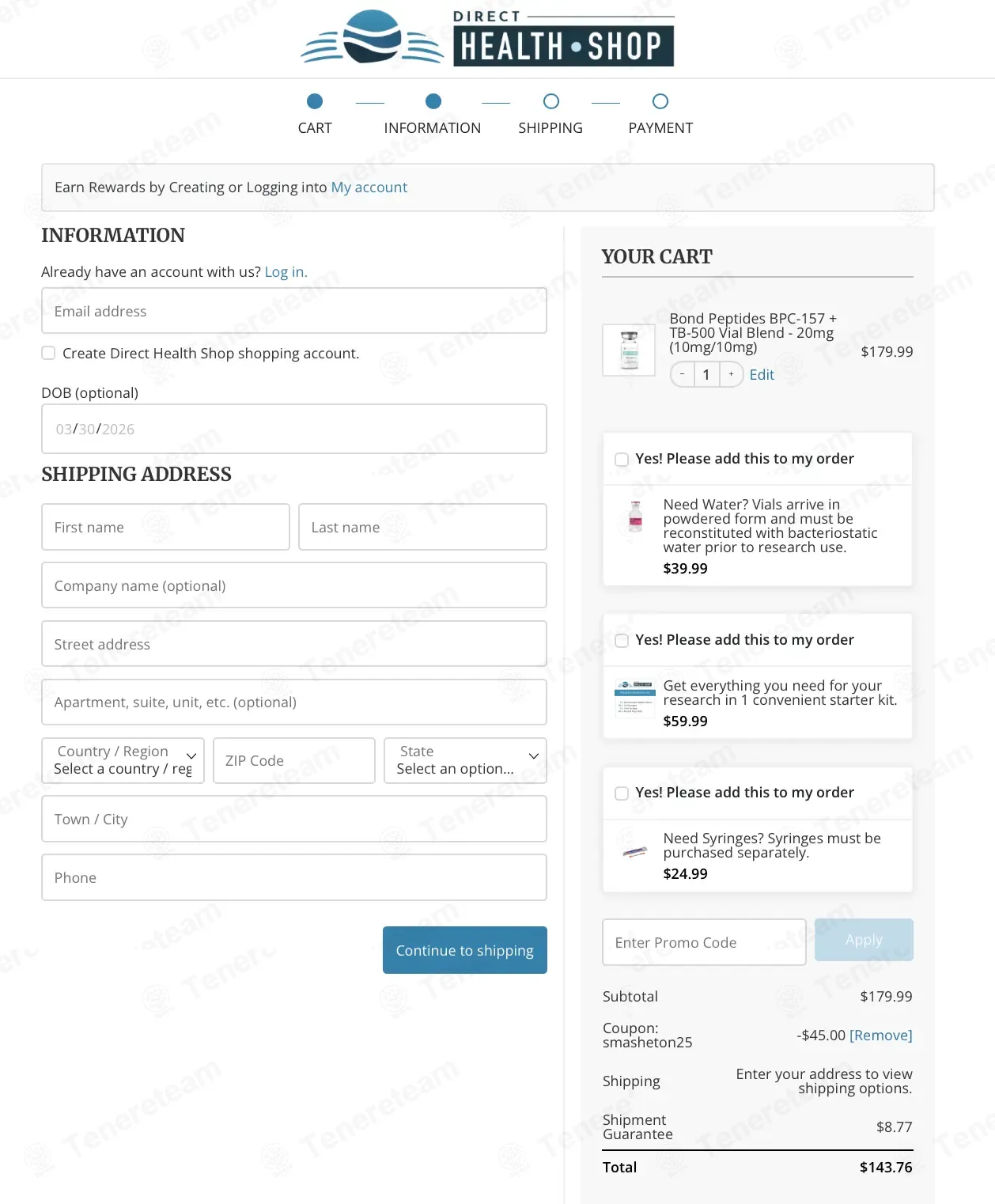The width and height of the screenshot is (995, 1204).
Task: Click Continue to shipping button
Action: [465, 950]
